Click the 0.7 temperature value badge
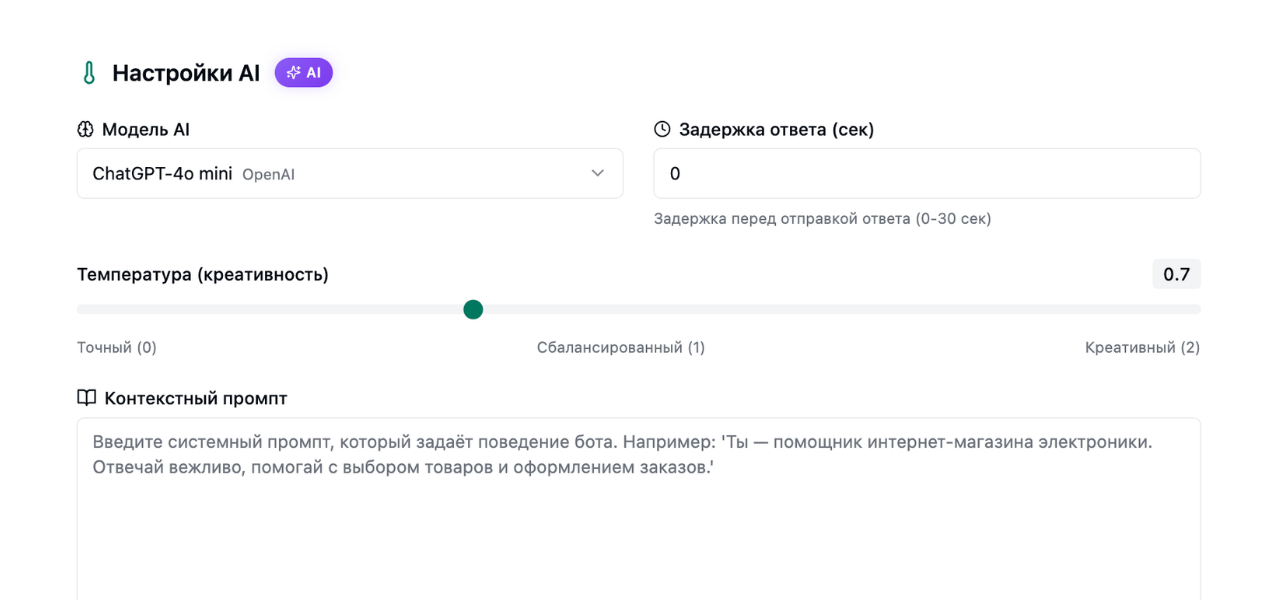 1176,274
